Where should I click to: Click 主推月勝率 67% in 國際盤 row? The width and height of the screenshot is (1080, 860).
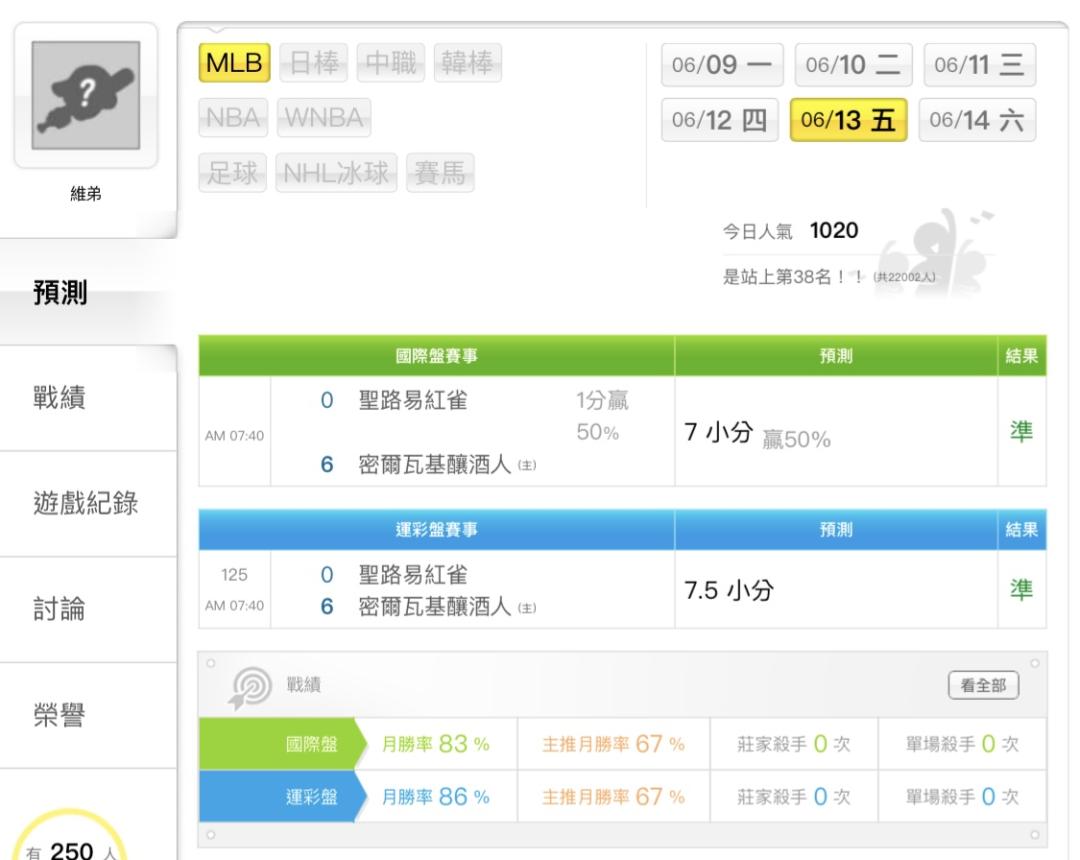click(x=614, y=744)
